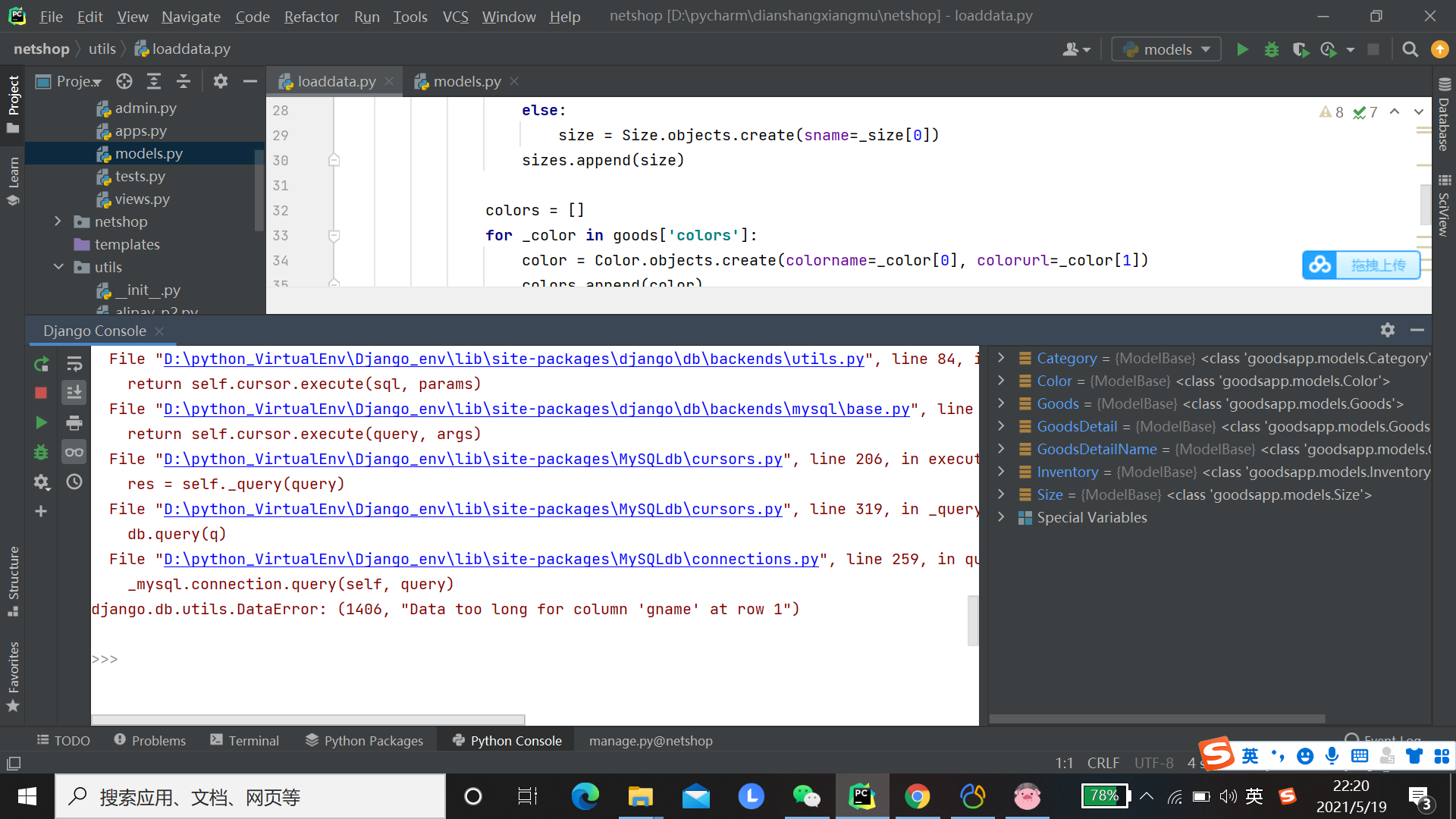This screenshot has width=1456, height=819.
Task: Click the Debug bug icon in top toolbar
Action: coord(1272,49)
